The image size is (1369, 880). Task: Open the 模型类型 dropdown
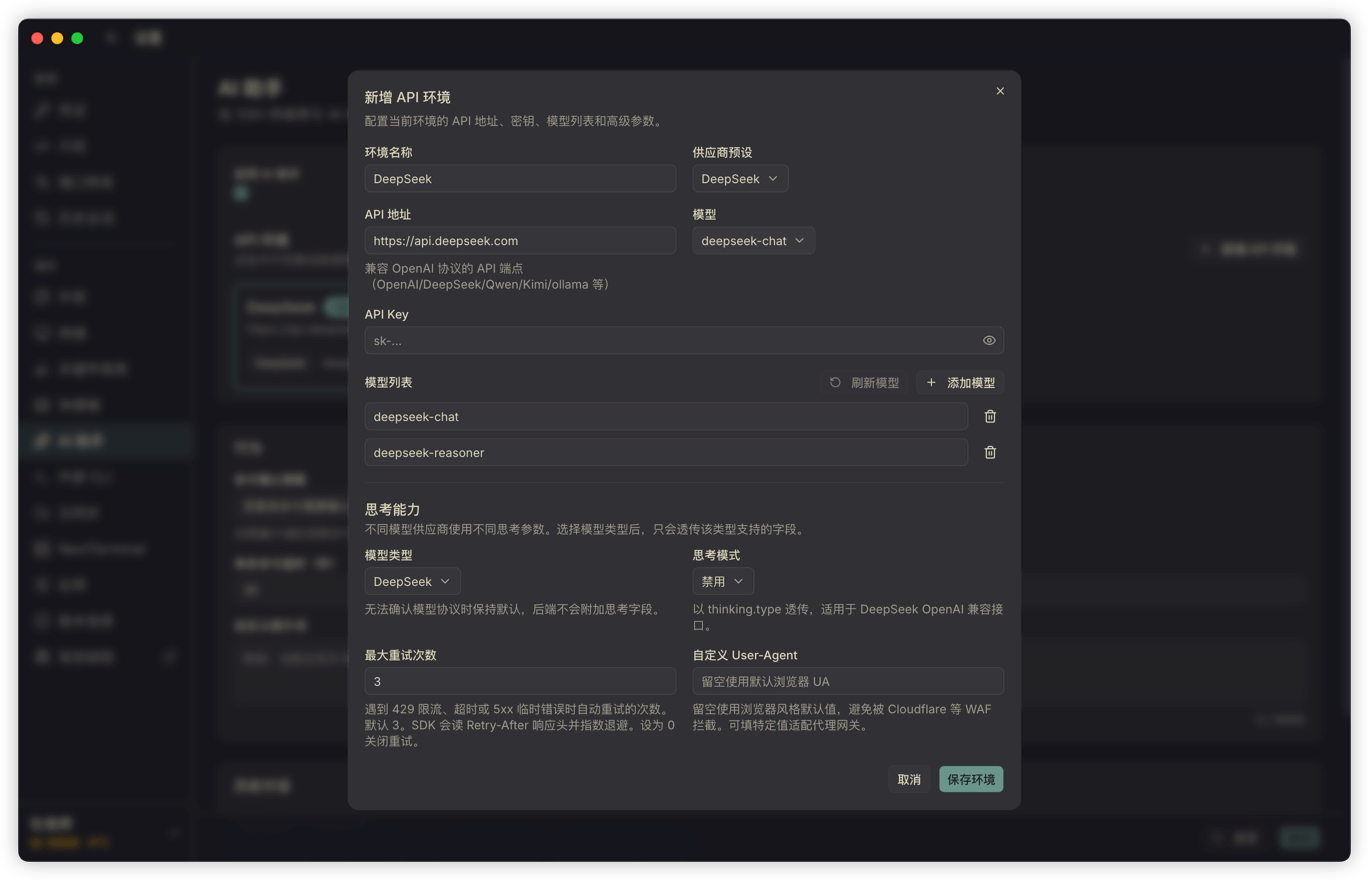pyautogui.click(x=412, y=582)
